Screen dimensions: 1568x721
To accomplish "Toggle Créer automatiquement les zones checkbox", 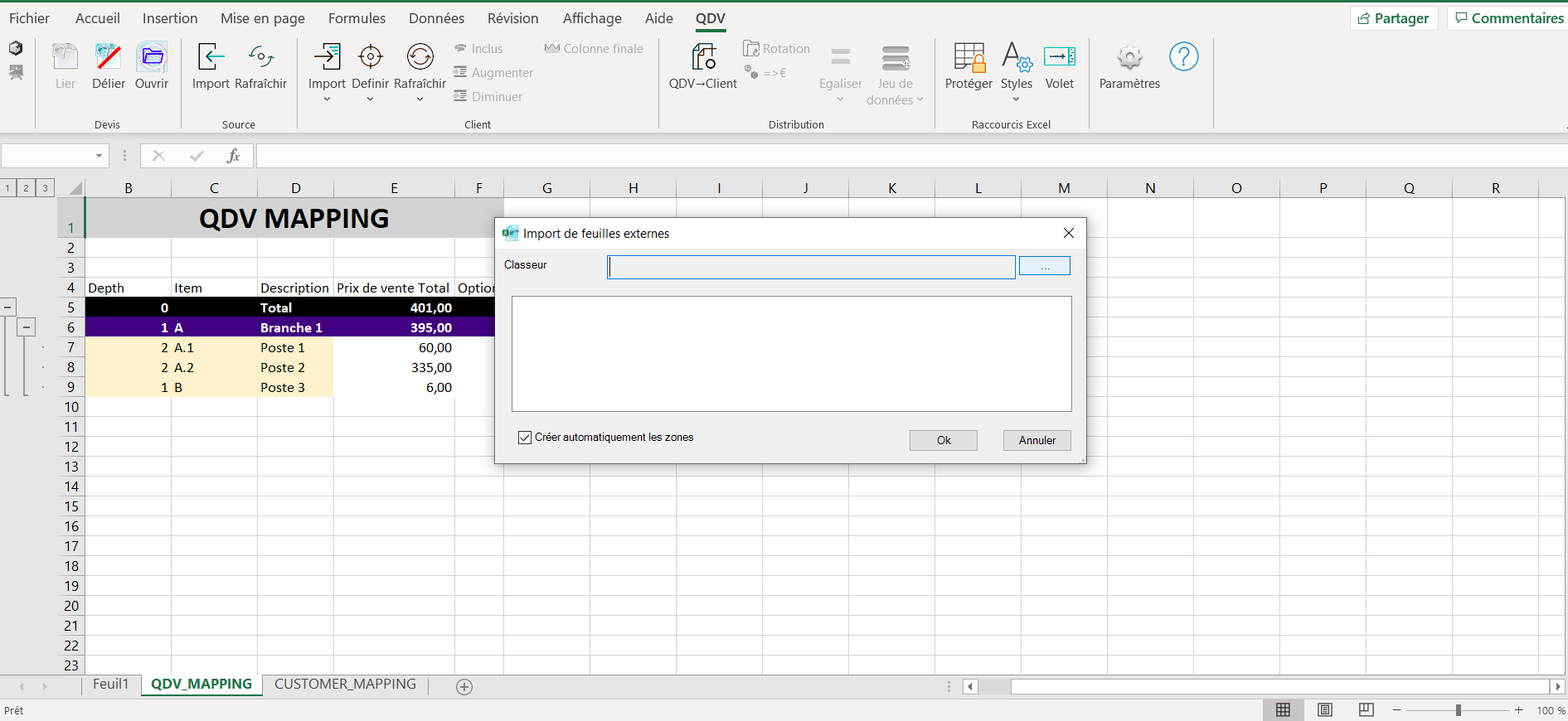I will [525, 438].
